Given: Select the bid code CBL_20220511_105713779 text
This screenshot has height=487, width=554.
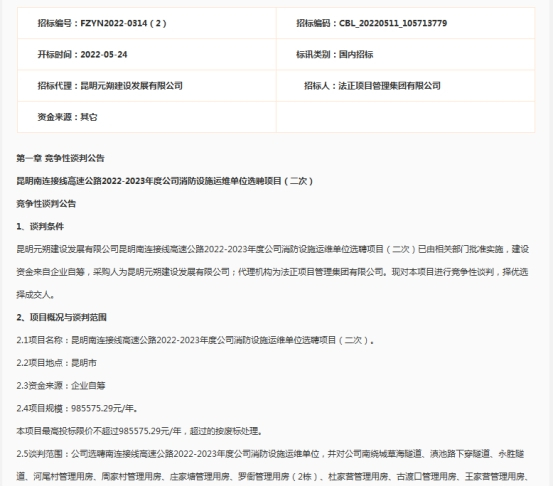Looking at the screenshot, I should point(393,23).
